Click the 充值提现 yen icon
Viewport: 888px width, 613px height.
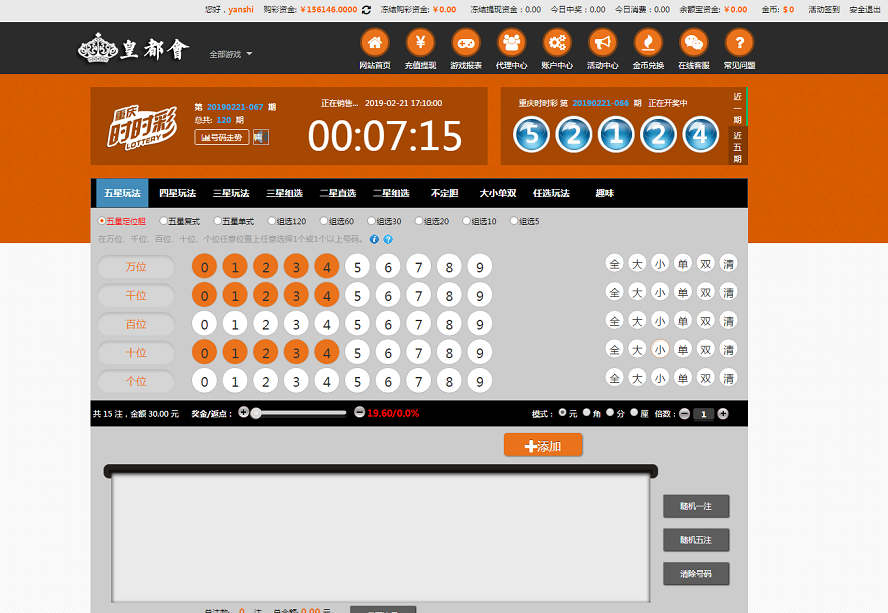tap(420, 43)
